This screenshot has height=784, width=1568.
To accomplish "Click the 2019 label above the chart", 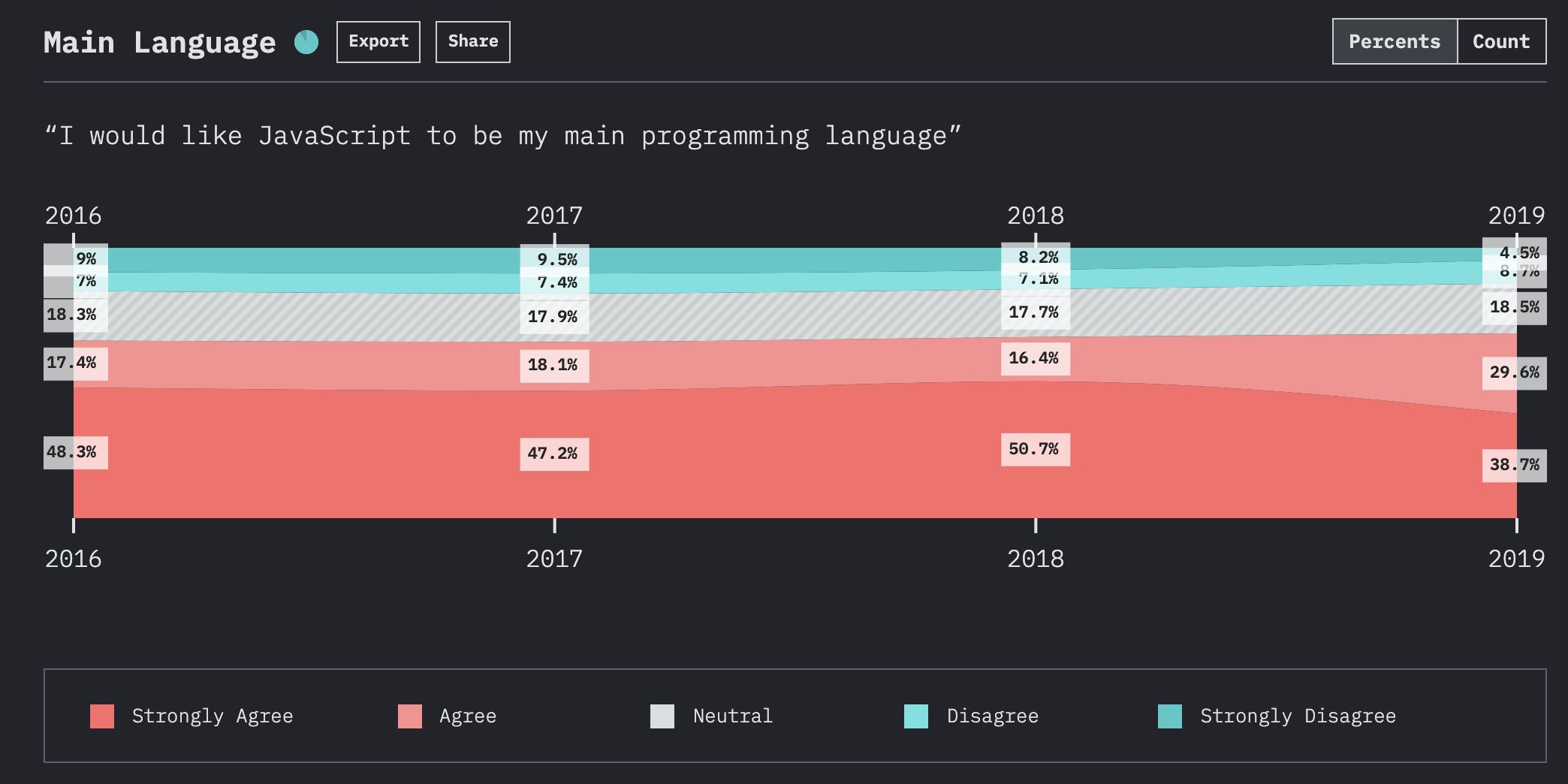I will 1517,216.
